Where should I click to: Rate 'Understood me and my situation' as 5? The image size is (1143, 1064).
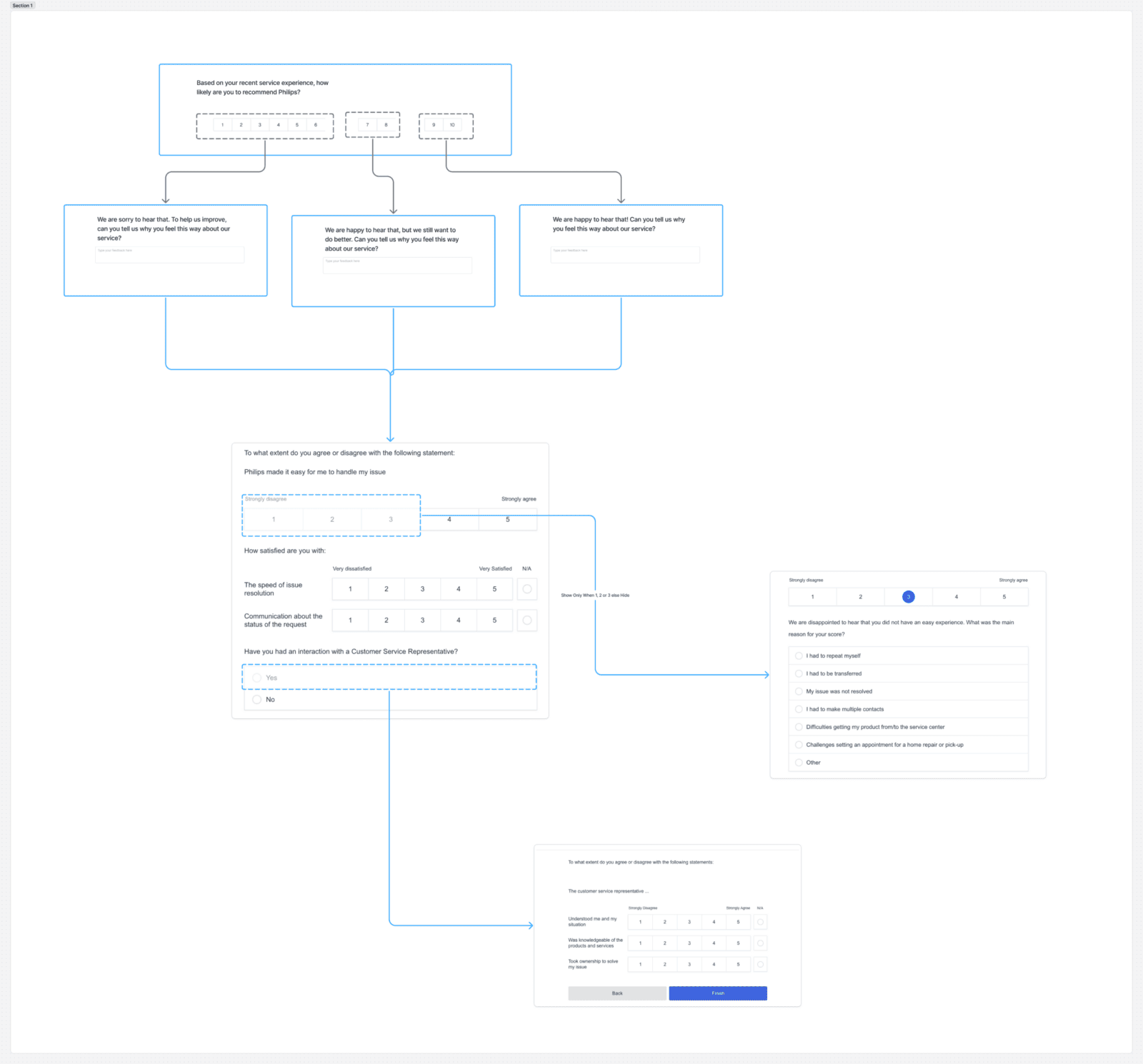[738, 922]
